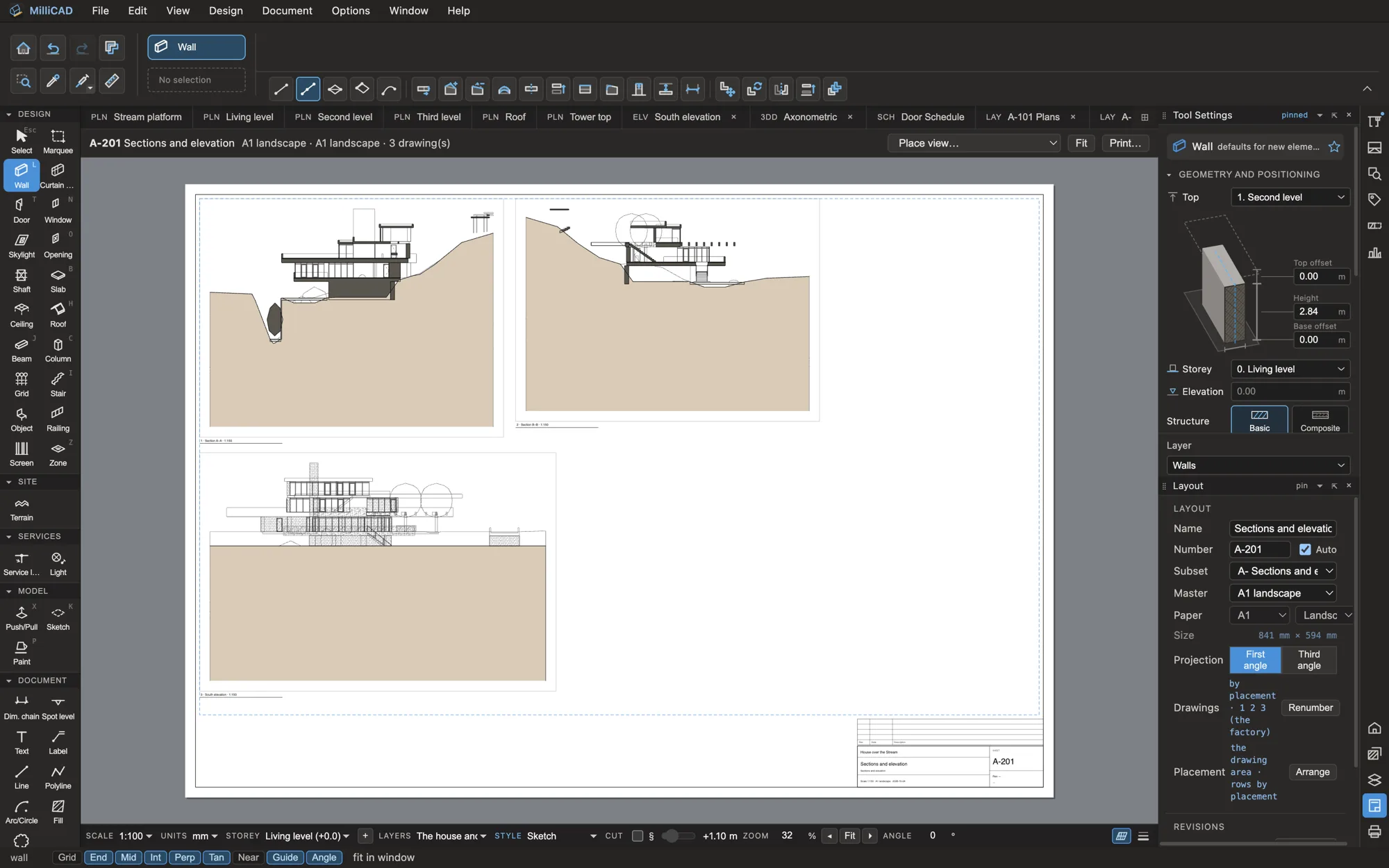Open the Place view dropdown
1389x868 pixels.
(x=974, y=143)
